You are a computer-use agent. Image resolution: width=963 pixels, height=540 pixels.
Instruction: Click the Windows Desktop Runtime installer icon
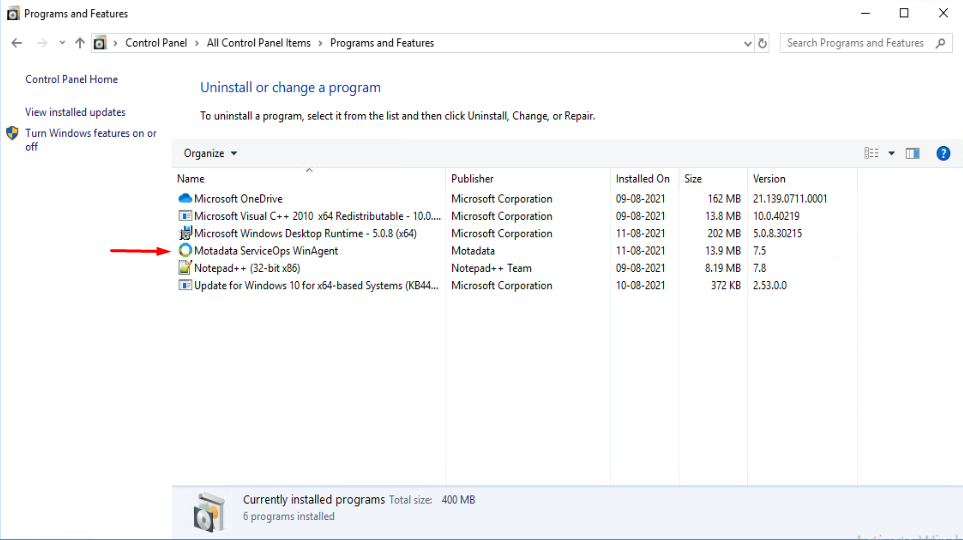click(185, 233)
